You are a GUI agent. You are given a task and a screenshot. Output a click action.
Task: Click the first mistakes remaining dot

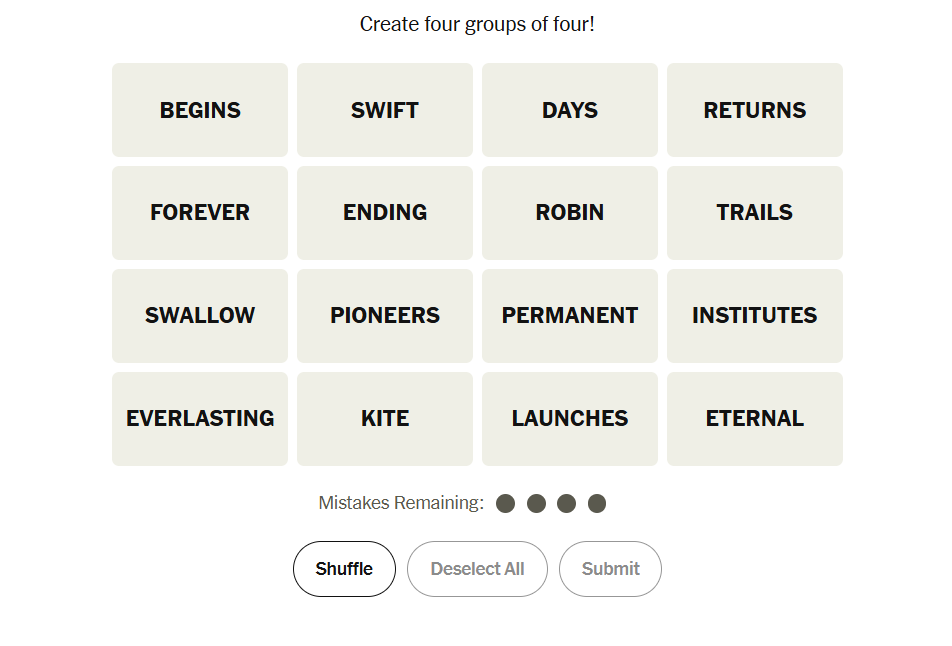(506, 503)
